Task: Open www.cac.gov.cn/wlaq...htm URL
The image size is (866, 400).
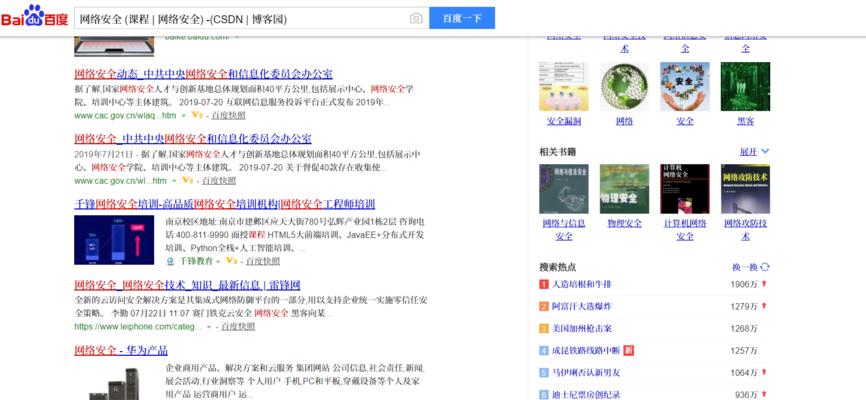Action: point(125,115)
